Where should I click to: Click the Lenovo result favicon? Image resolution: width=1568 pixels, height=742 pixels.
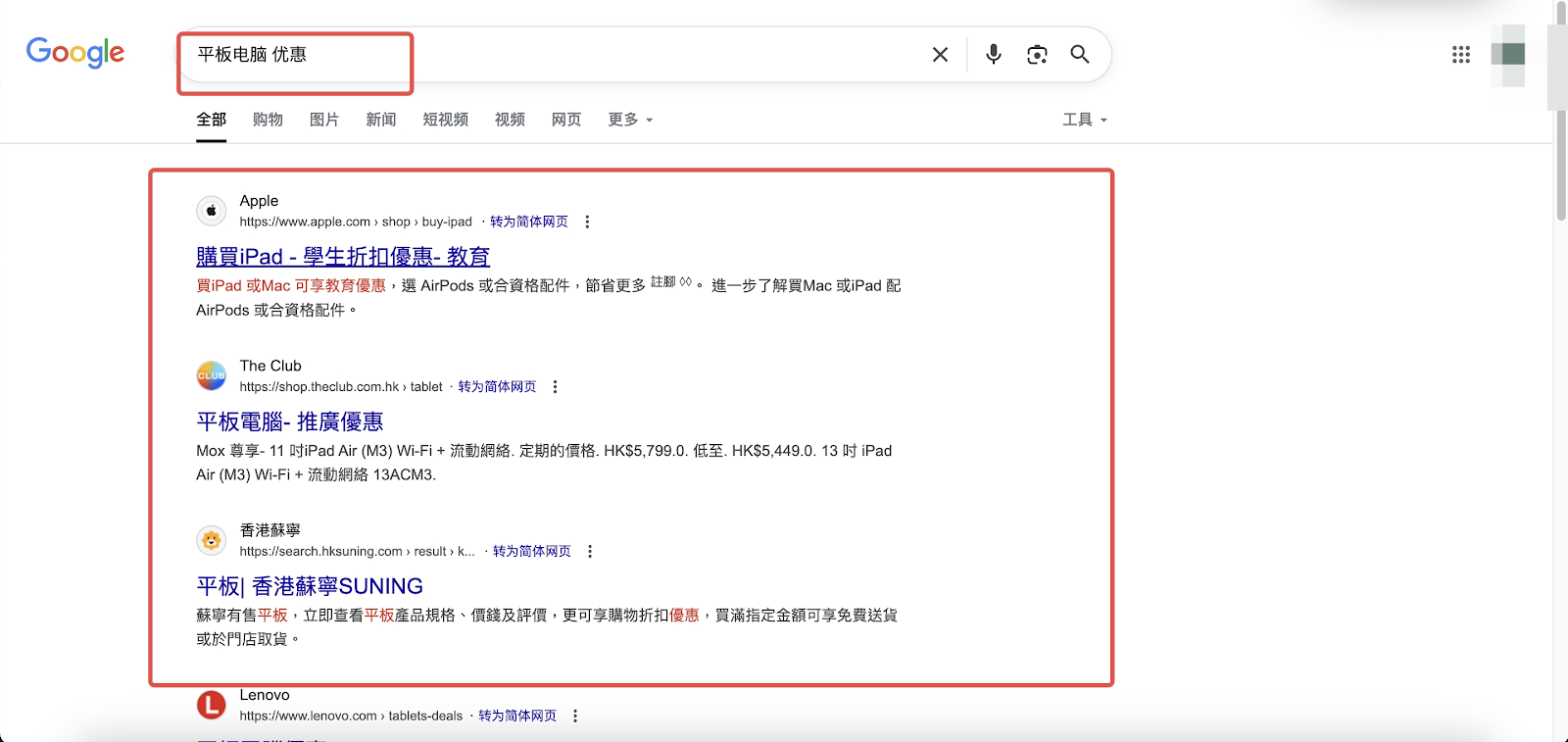click(211, 705)
